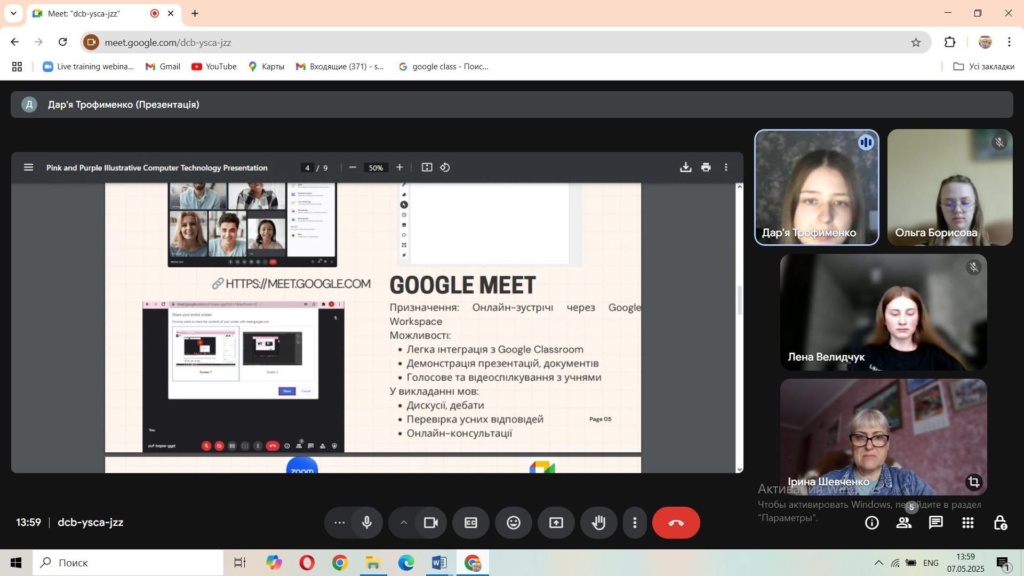Open the Chrome extensions menu
The image size is (1024, 576).
click(950, 42)
